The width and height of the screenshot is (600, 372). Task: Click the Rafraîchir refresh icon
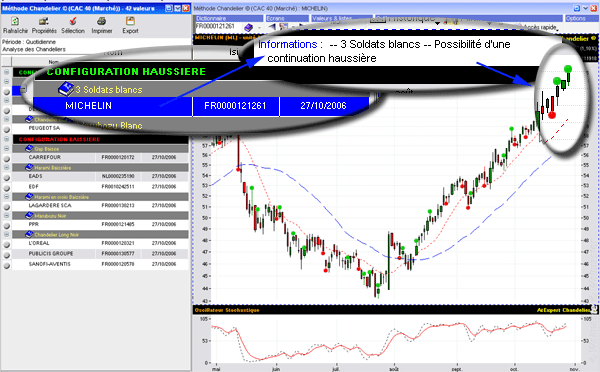pos(15,21)
